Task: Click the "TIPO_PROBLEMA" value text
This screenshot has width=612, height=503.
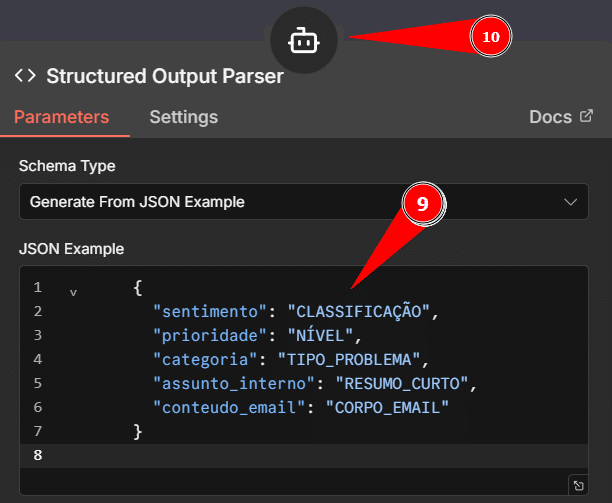Action: coord(349,360)
